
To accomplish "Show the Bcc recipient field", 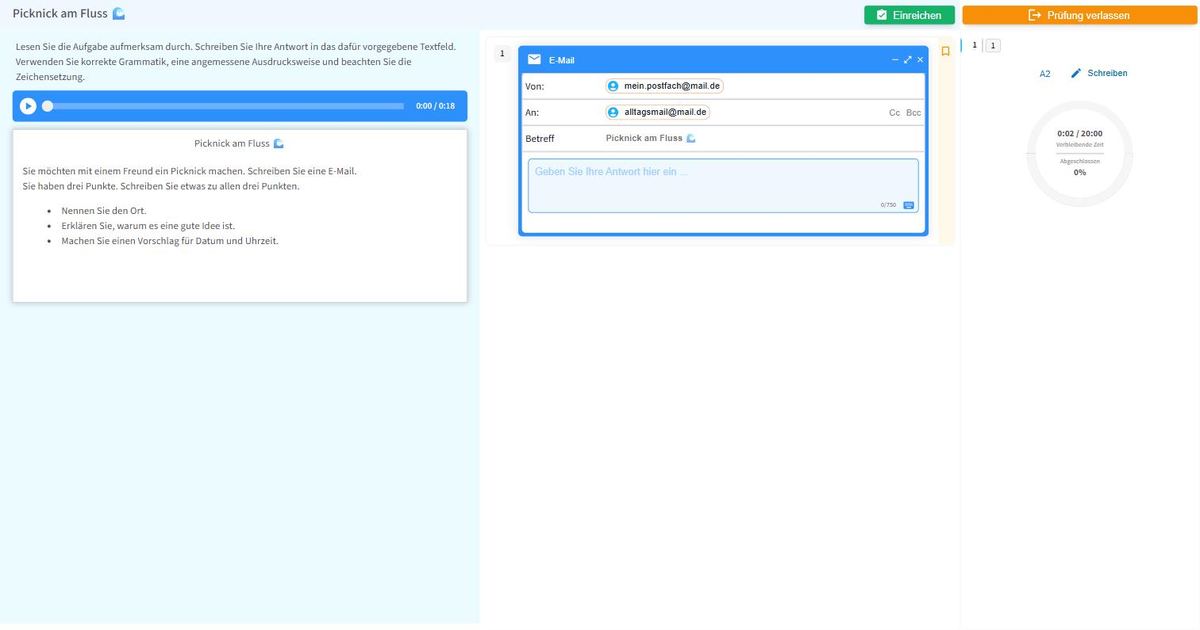I will (913, 113).
